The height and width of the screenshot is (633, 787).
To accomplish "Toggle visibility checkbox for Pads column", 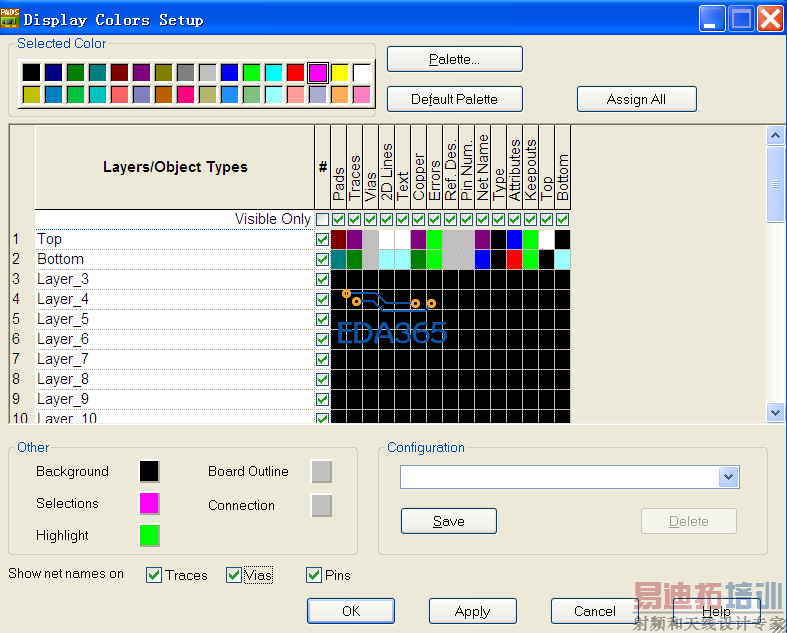I will click(338, 219).
